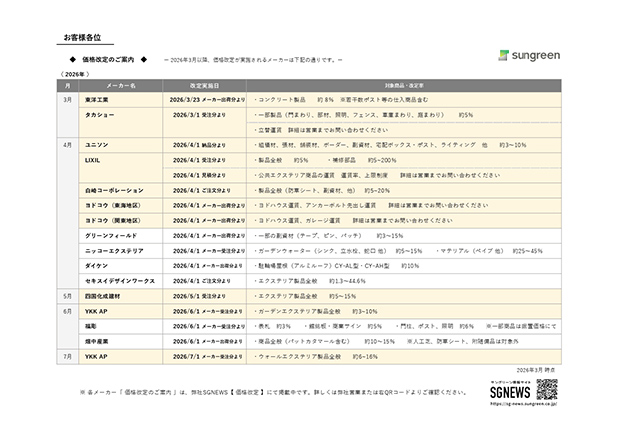Click the メーカー名 column header
The image size is (620, 440).
tap(121, 86)
